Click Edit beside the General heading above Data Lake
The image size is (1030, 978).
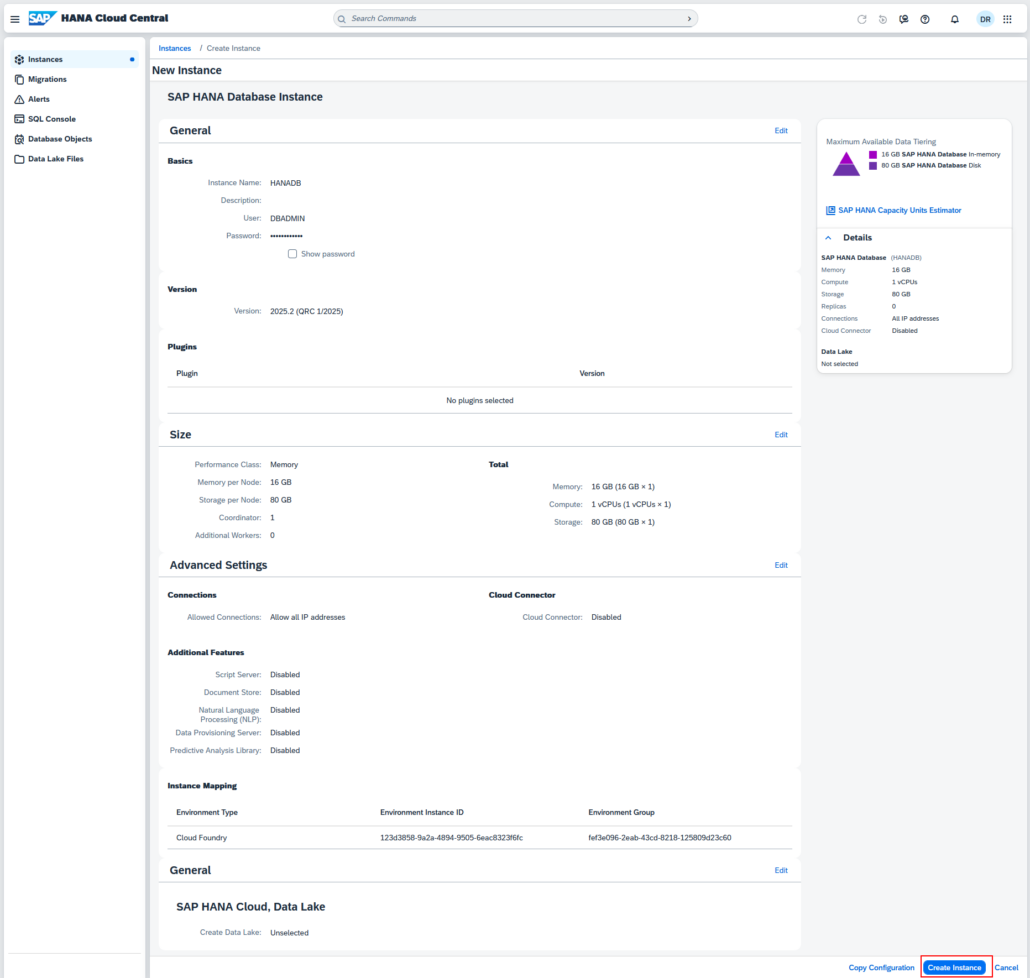(780, 870)
